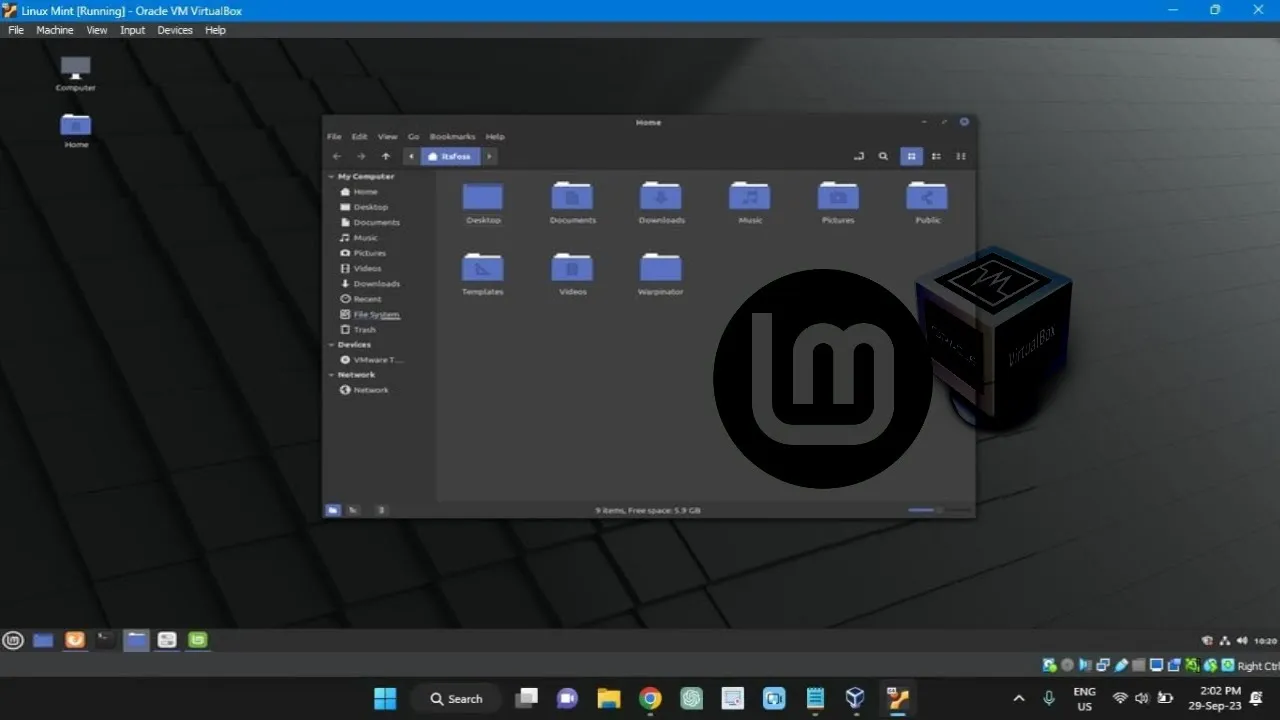Screen dimensions: 1280x720
Task: Open the Public folder icon
Action: (927, 196)
